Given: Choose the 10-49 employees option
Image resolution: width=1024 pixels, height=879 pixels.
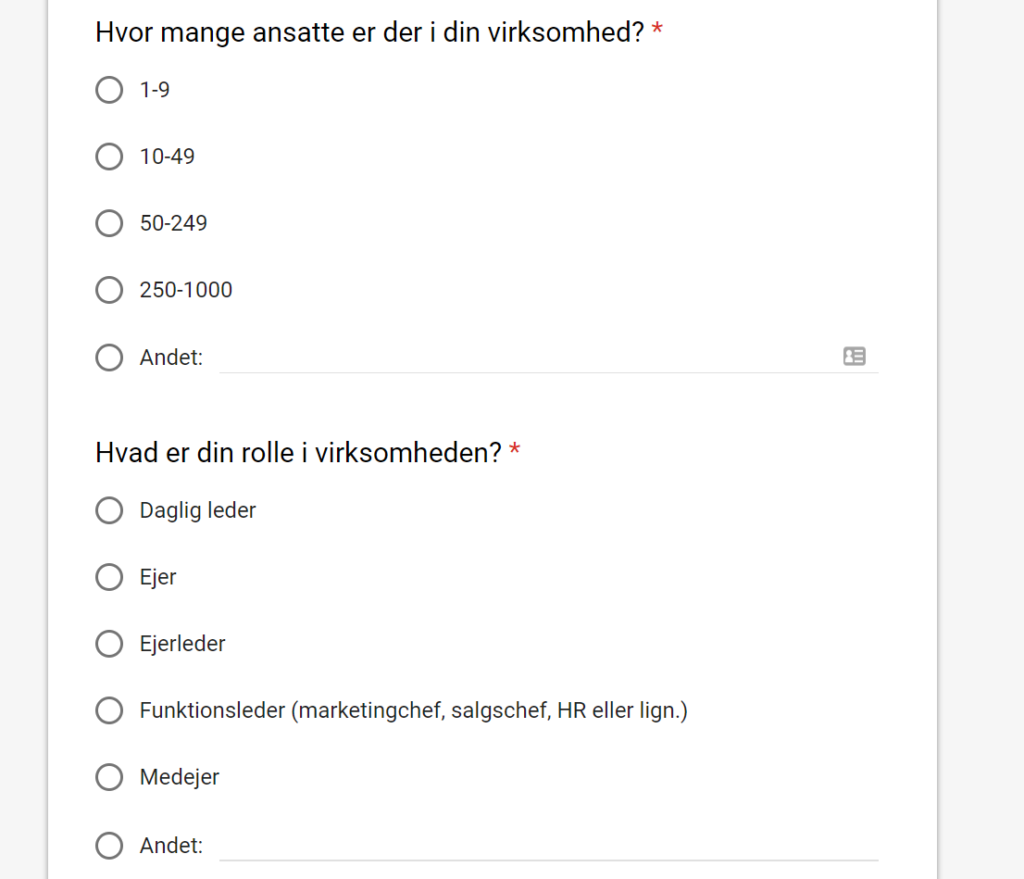Looking at the screenshot, I should coord(109,157).
